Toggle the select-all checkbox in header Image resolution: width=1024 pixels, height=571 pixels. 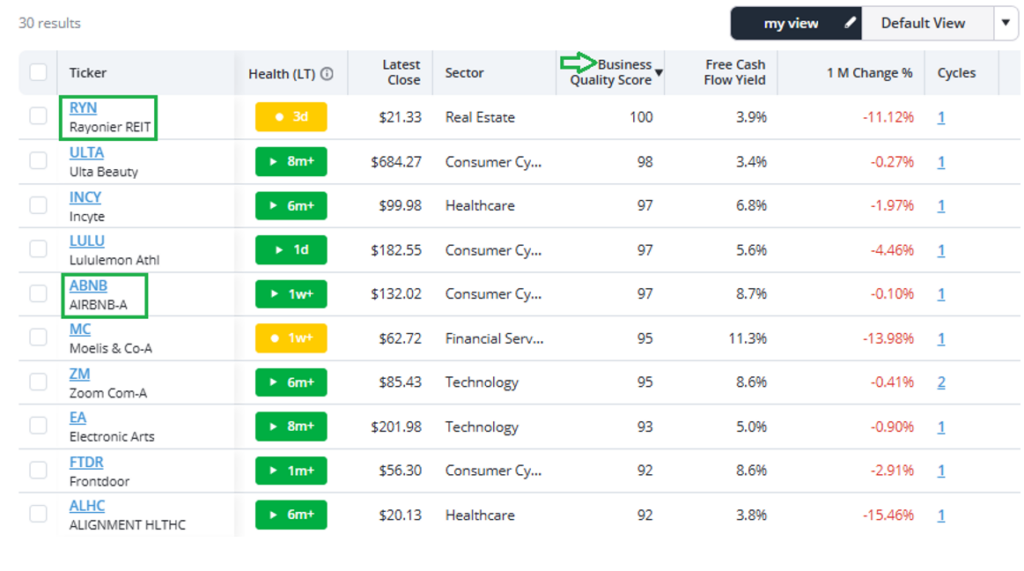38,72
